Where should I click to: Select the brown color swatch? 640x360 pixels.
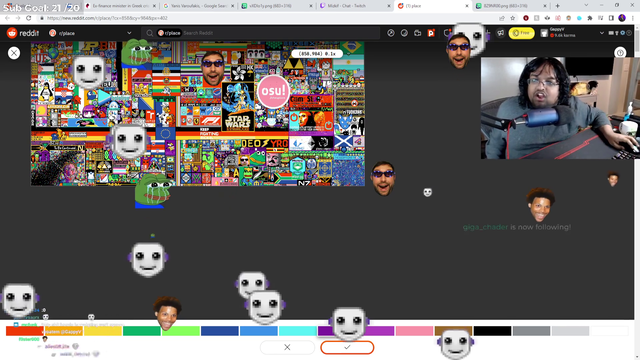pyautogui.click(x=453, y=331)
